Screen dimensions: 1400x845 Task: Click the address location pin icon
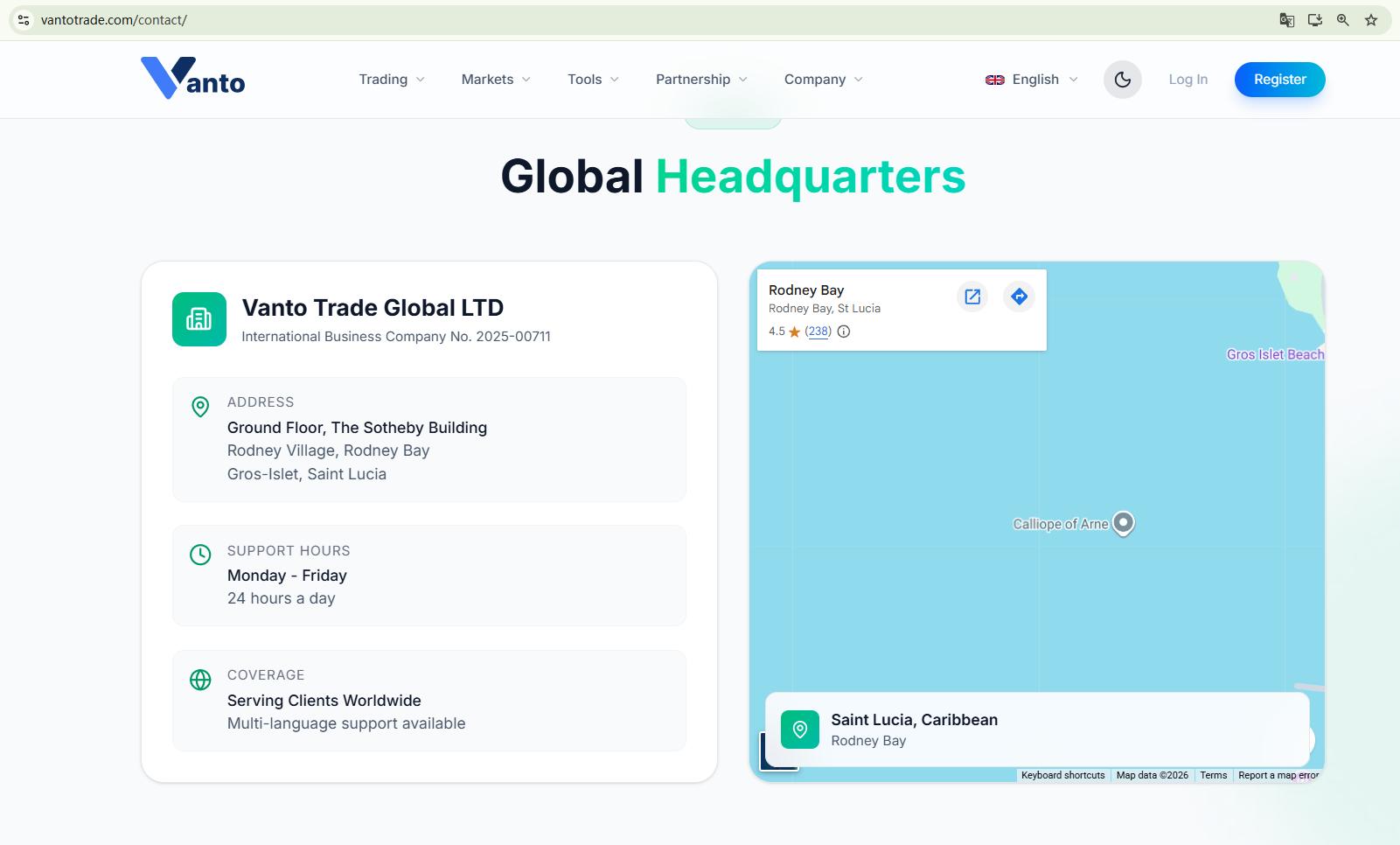tap(200, 407)
